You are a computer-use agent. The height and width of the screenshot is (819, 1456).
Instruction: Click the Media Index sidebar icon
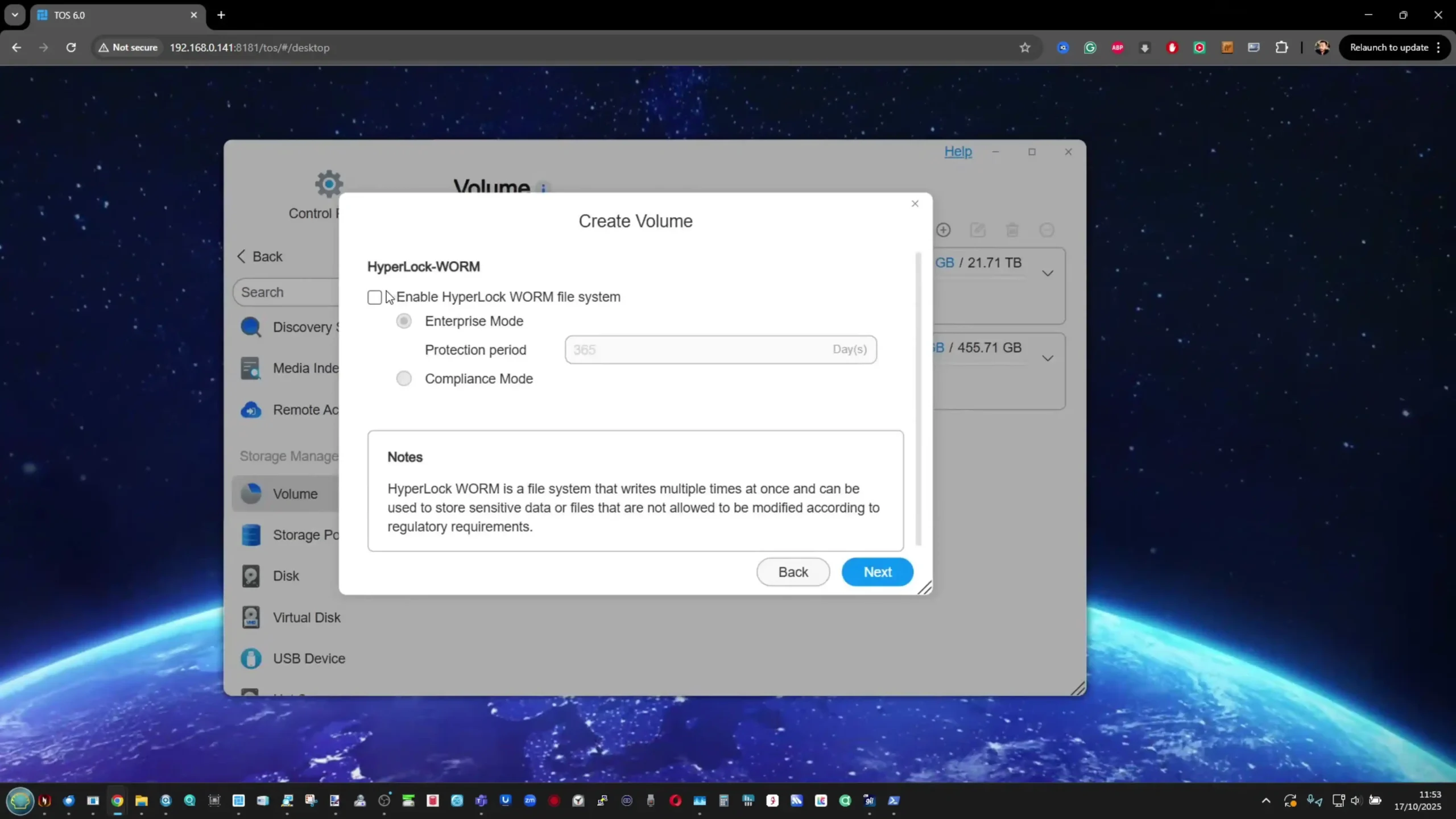tap(251, 368)
